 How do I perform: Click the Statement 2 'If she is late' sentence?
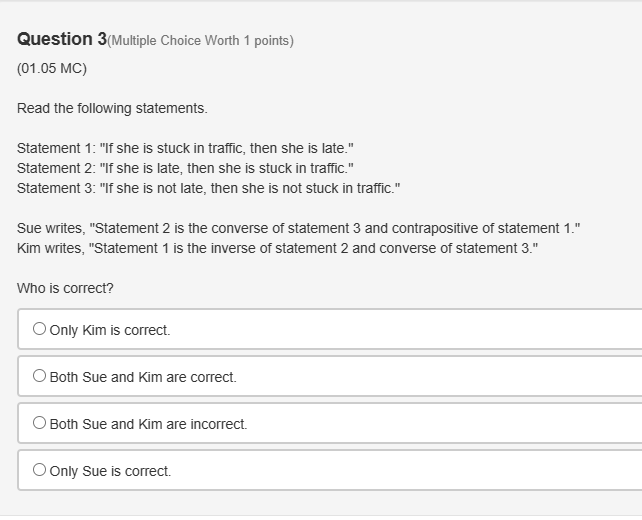pyautogui.click(x=185, y=168)
